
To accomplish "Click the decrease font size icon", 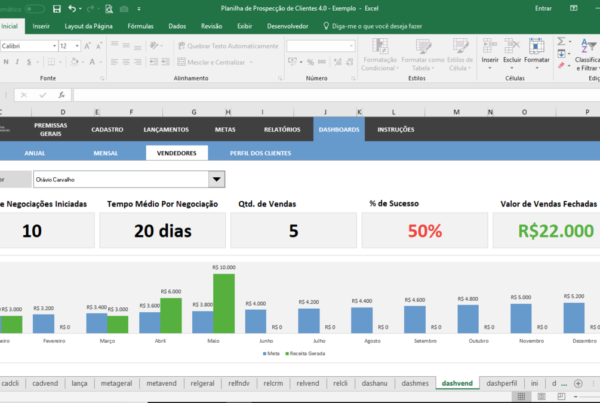I will coord(99,46).
